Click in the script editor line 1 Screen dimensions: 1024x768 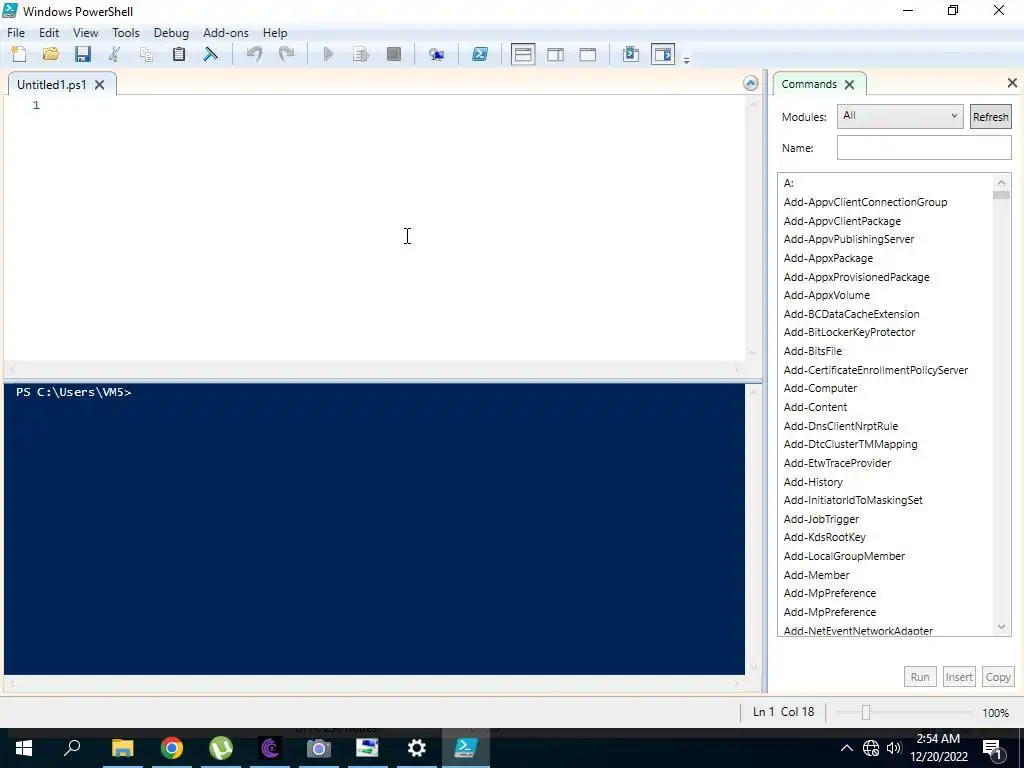tap(392, 105)
